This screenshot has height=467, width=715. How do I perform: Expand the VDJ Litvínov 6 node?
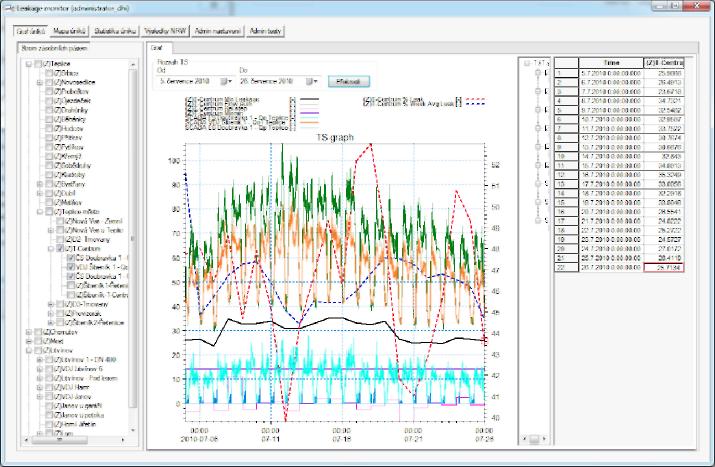40,369
